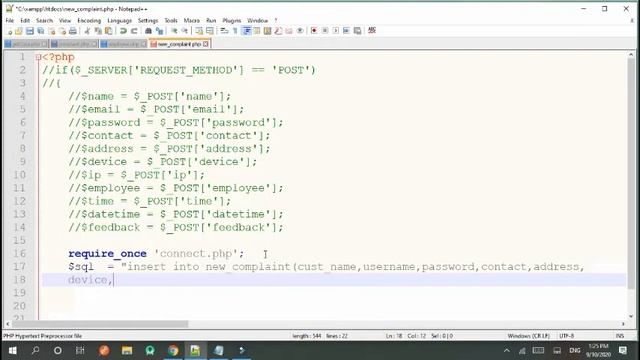The height and width of the screenshot is (360, 640).
Task: Click UTF-8 encoding status field
Action: click(567, 336)
